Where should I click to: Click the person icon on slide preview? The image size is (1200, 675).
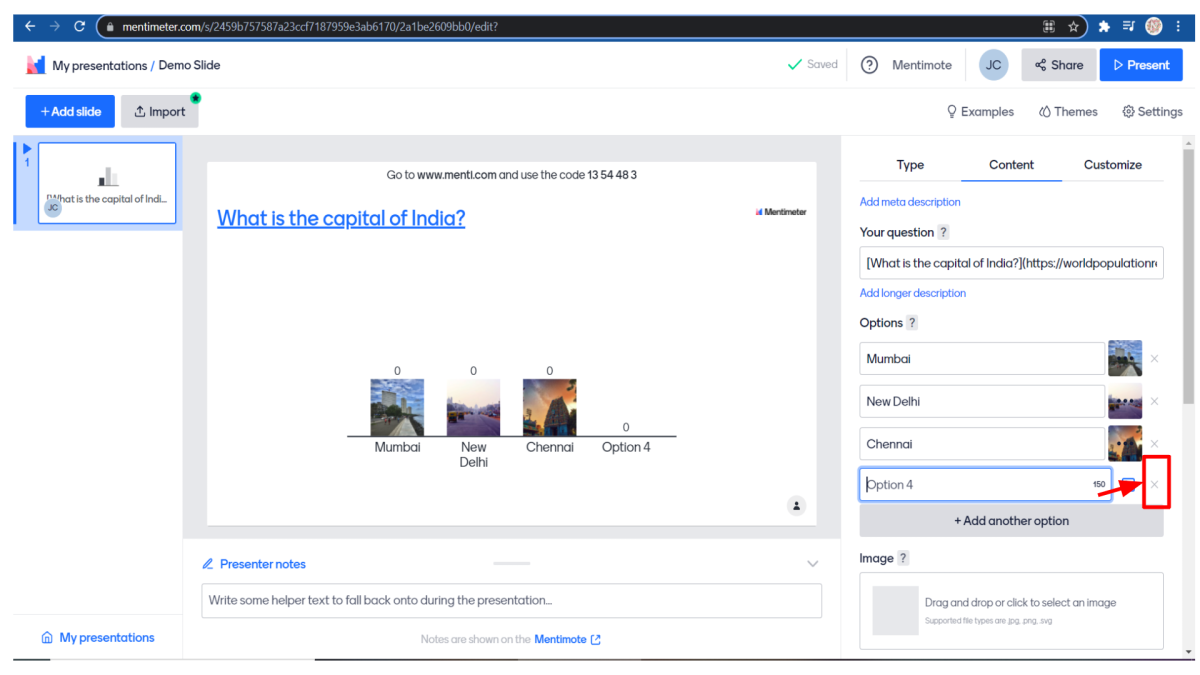tap(796, 506)
